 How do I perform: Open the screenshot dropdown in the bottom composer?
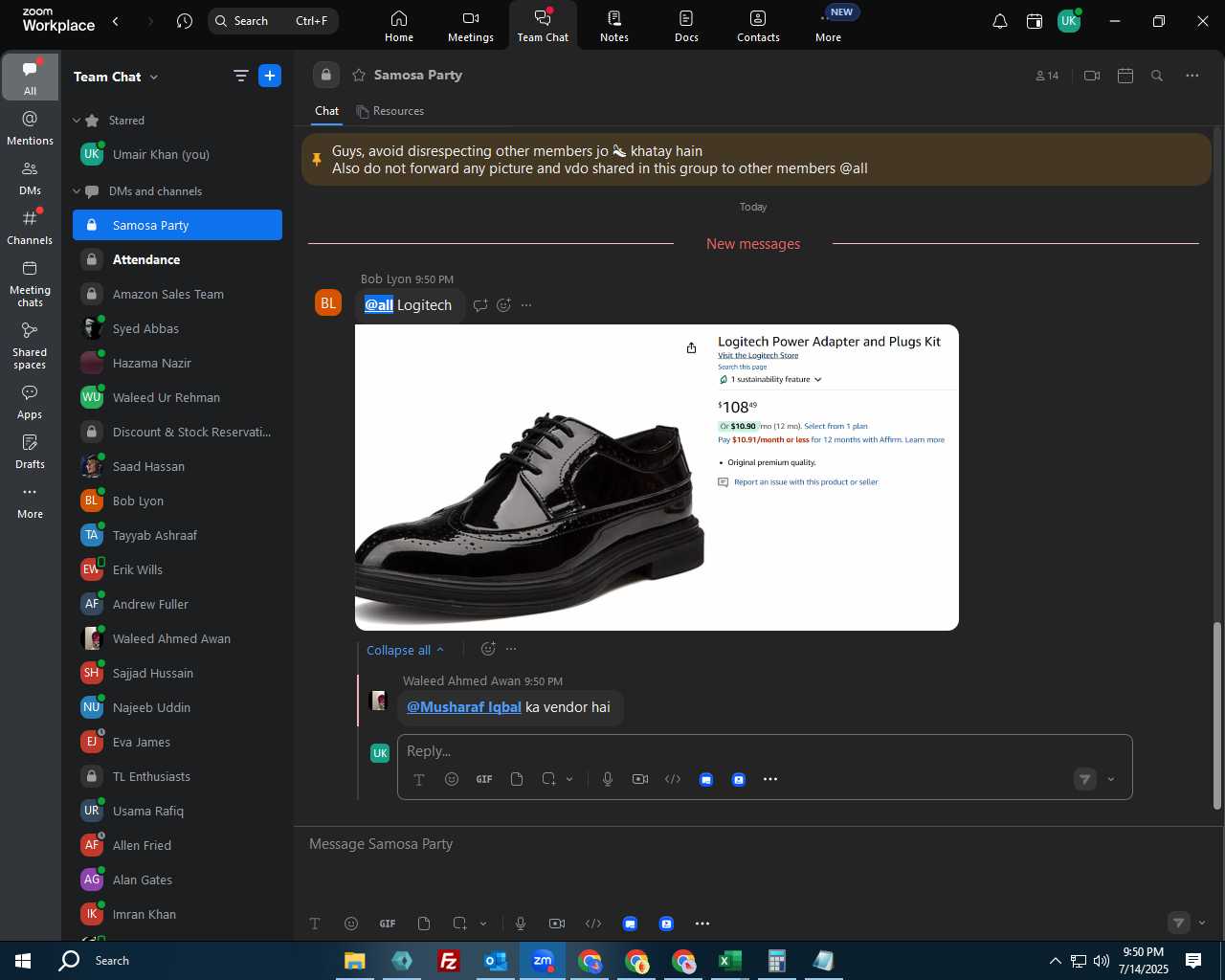(483, 924)
